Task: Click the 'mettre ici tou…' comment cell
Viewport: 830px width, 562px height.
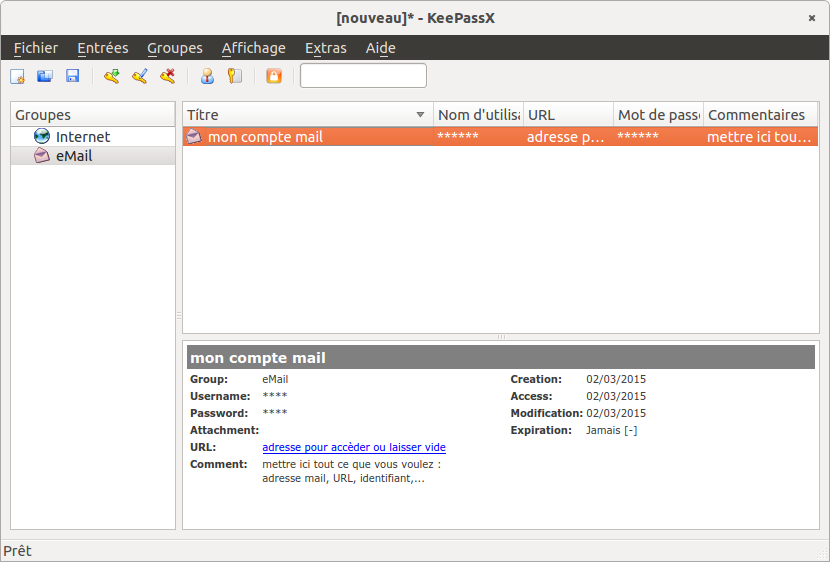Action: [761, 137]
